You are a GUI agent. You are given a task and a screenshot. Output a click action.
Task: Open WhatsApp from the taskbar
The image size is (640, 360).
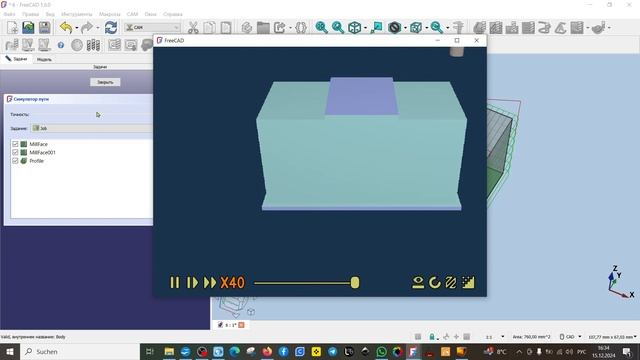[x=381, y=351]
